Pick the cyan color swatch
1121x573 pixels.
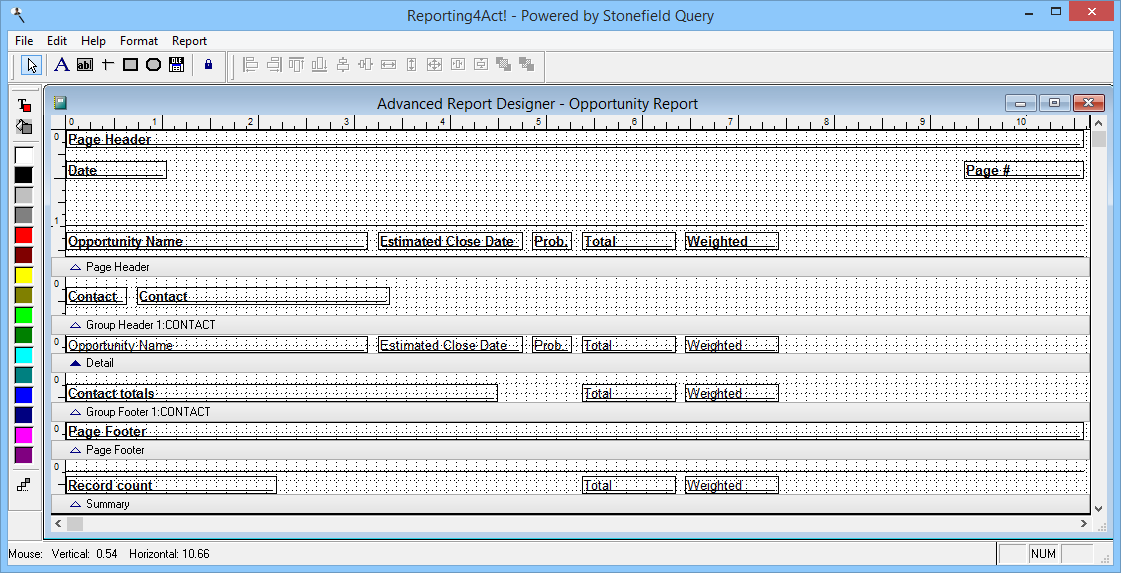click(x=24, y=356)
